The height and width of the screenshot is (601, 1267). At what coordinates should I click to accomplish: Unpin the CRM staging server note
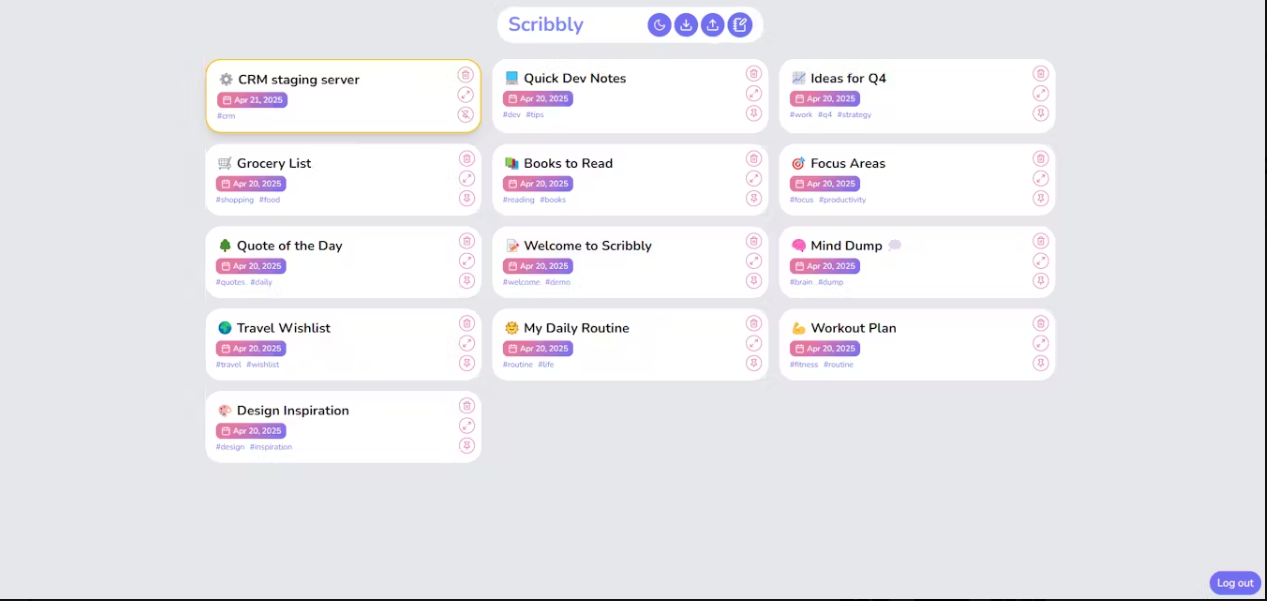pyautogui.click(x=466, y=115)
